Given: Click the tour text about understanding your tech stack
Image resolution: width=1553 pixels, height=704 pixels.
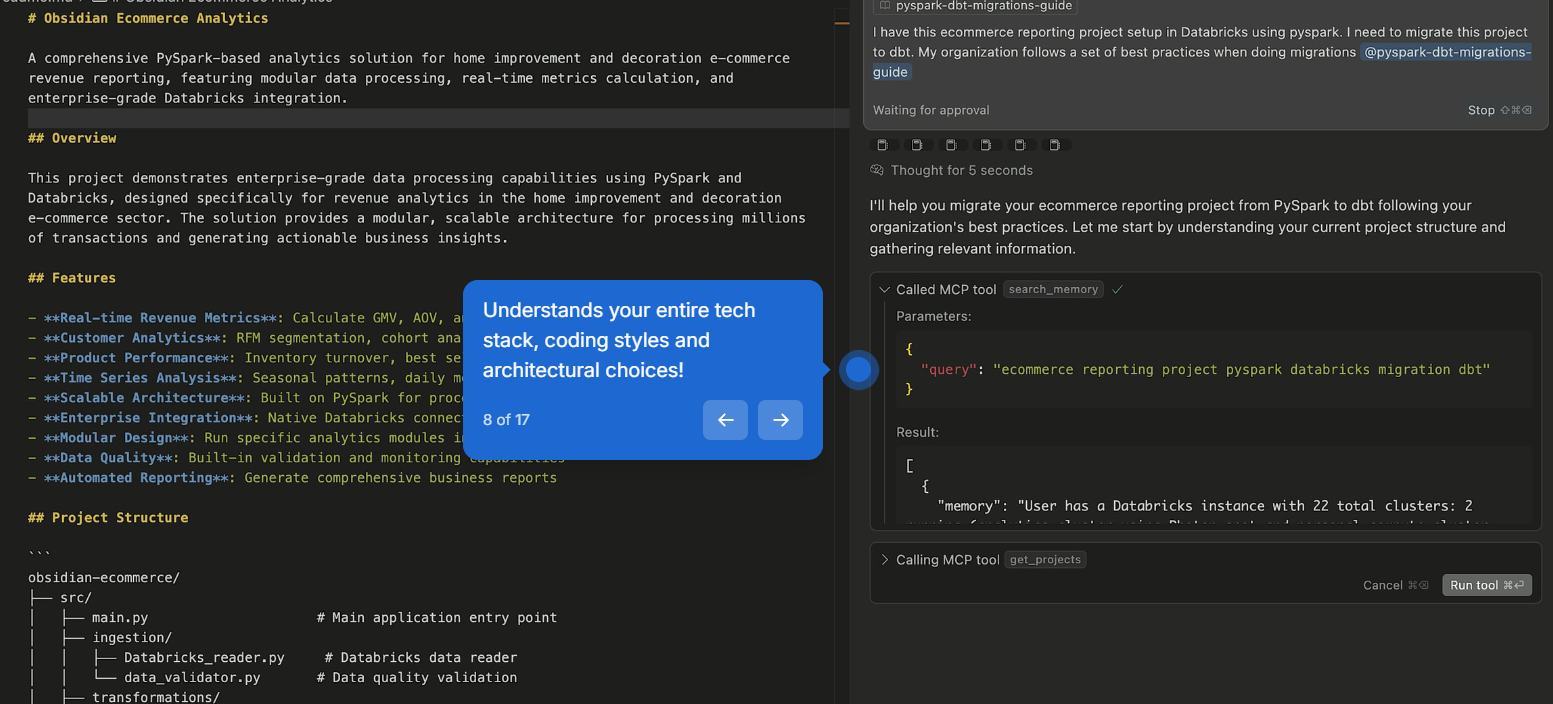Looking at the screenshot, I should pos(619,340).
